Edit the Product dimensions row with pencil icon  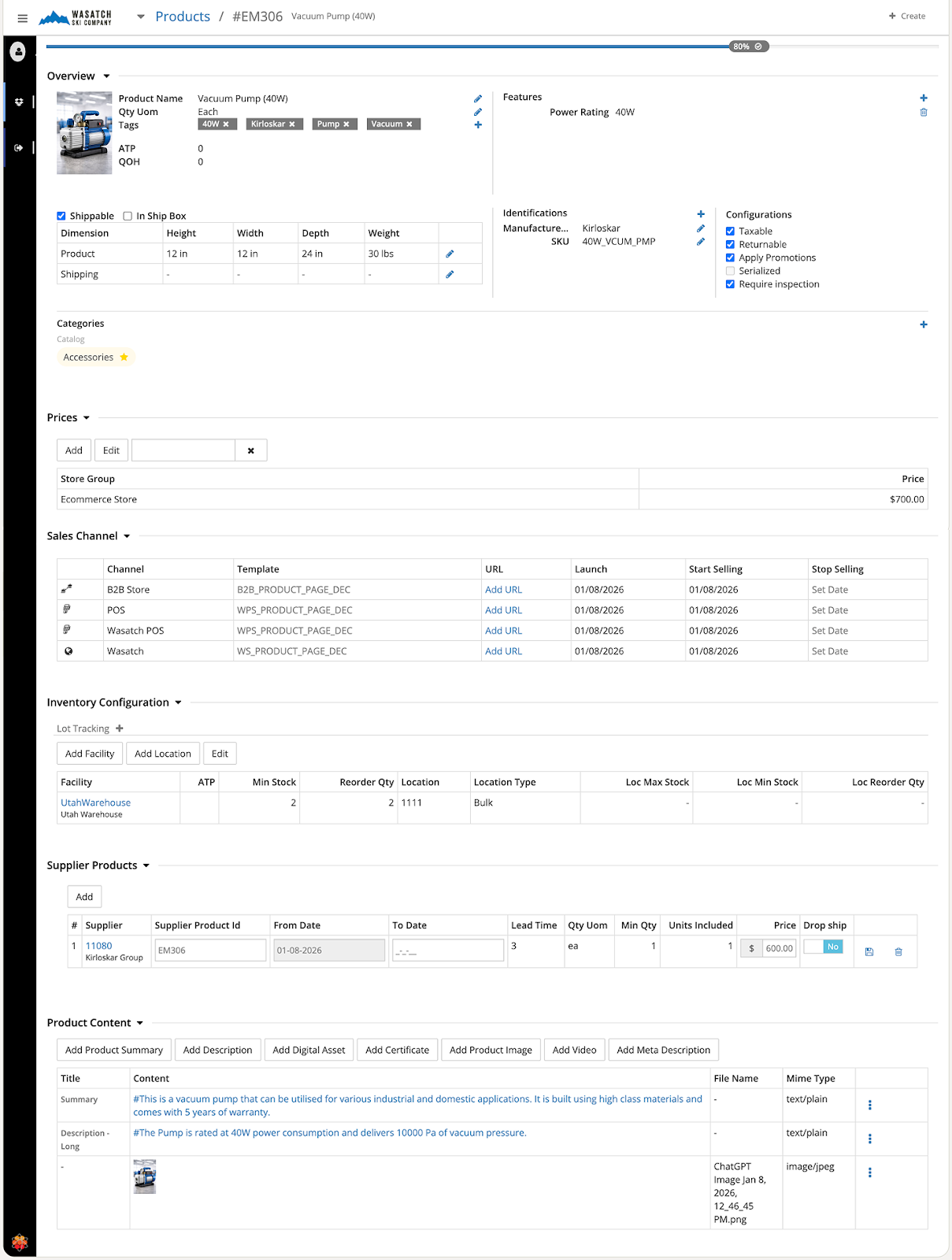(x=450, y=254)
